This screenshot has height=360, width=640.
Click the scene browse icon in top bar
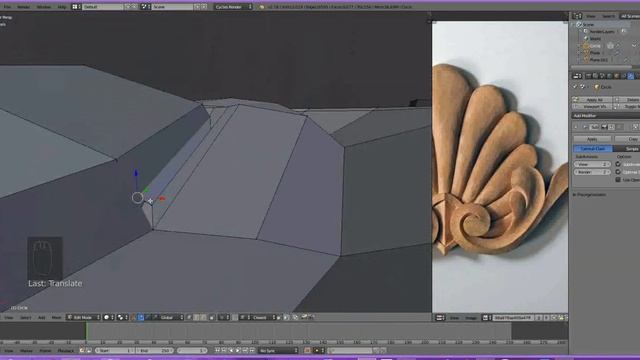pos(145,7)
